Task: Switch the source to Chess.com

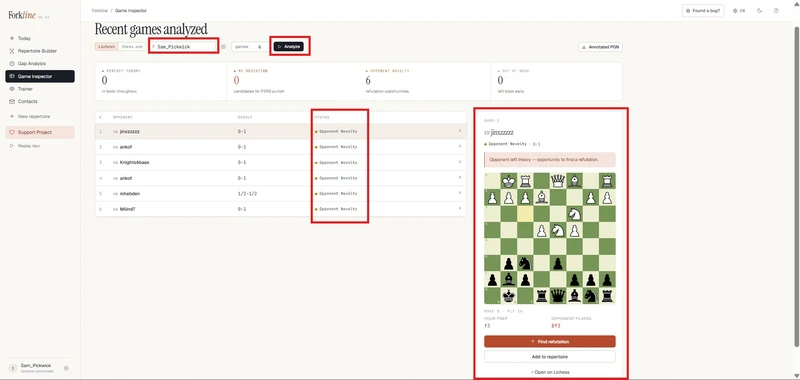Action: click(x=131, y=46)
